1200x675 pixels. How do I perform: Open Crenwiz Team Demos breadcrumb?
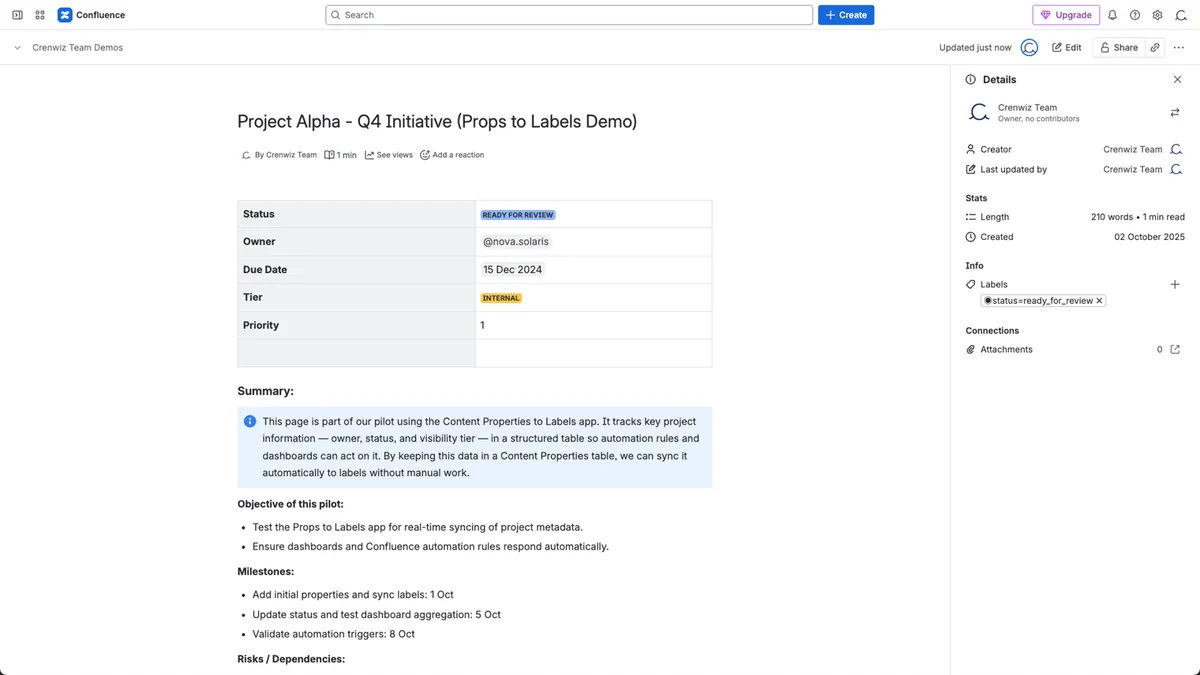tap(78, 47)
